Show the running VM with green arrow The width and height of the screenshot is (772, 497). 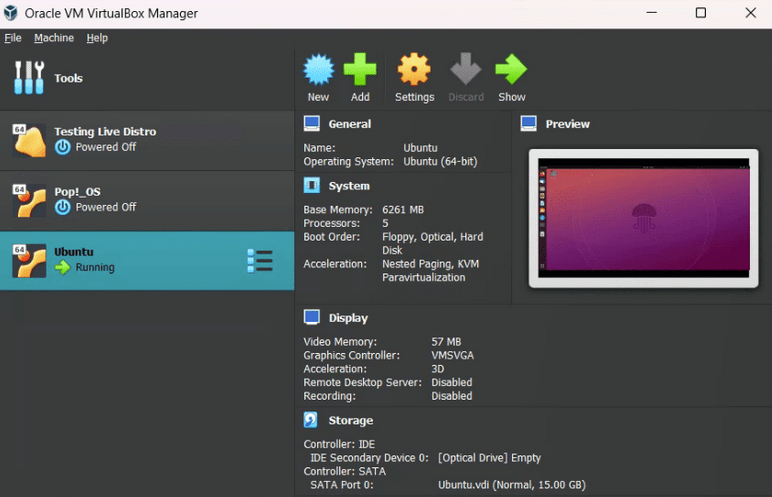511,70
